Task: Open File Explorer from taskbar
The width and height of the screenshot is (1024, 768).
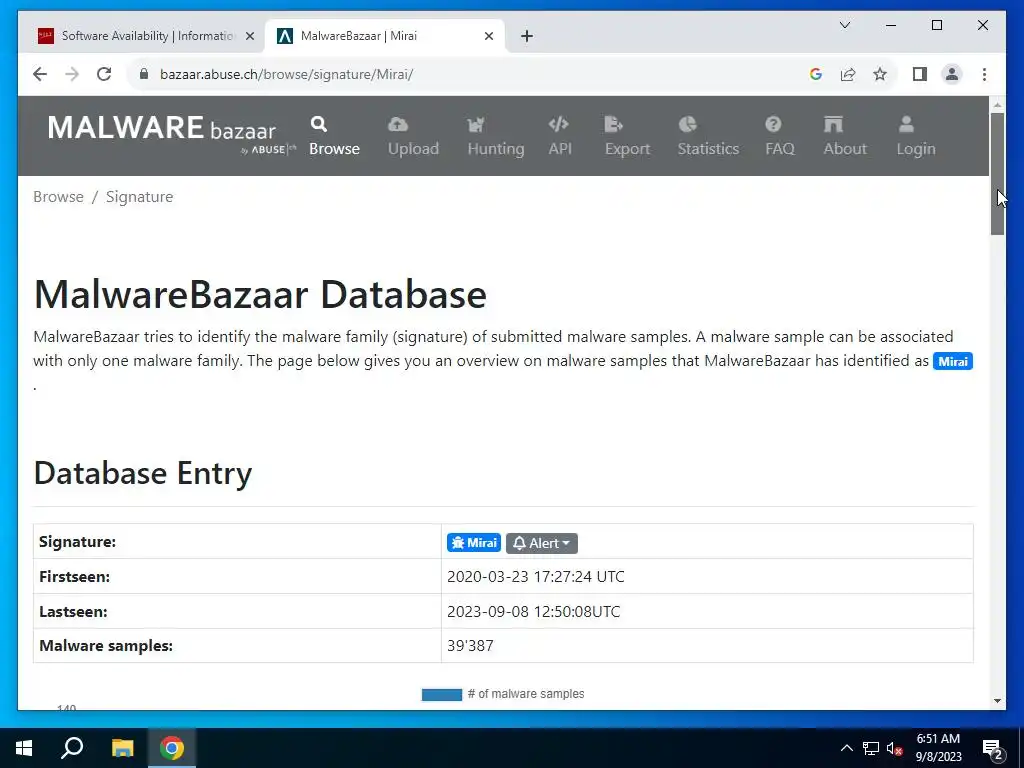Action: pyautogui.click(x=122, y=748)
